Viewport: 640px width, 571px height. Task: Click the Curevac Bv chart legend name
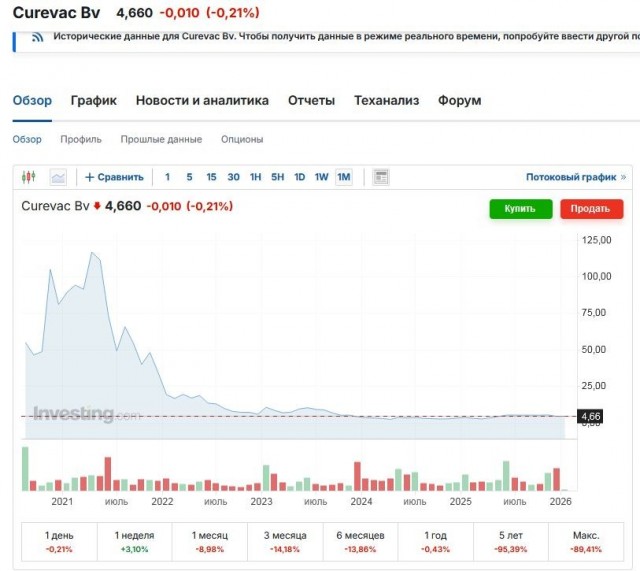coord(55,206)
